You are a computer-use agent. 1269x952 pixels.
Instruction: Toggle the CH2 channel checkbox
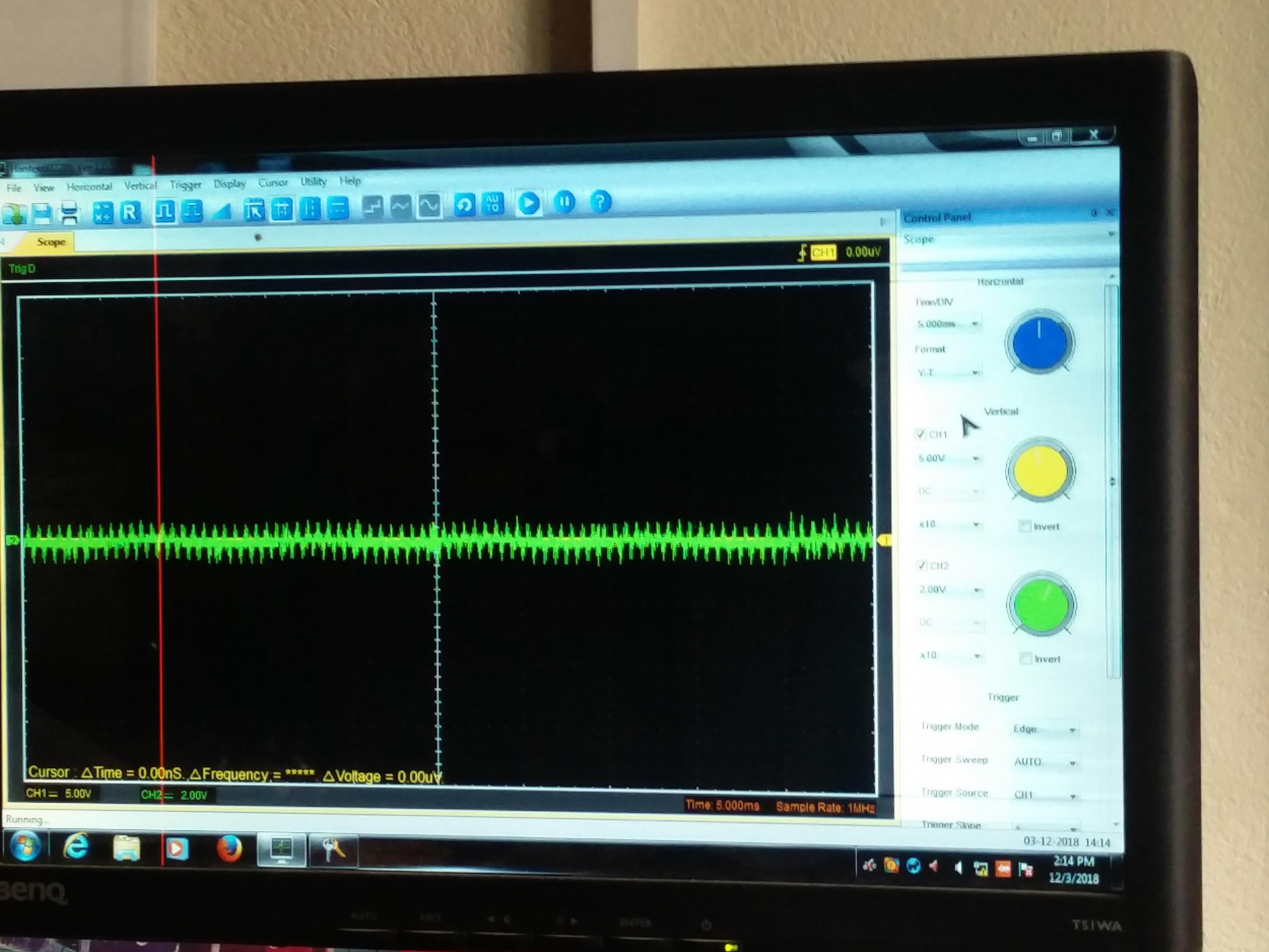point(921,565)
